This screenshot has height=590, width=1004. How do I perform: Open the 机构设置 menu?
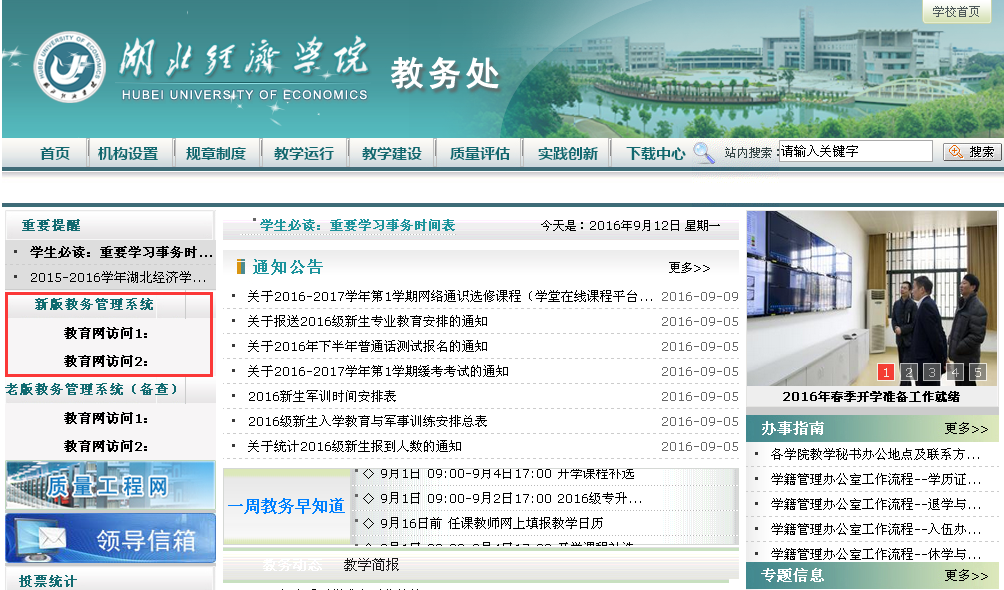point(128,154)
